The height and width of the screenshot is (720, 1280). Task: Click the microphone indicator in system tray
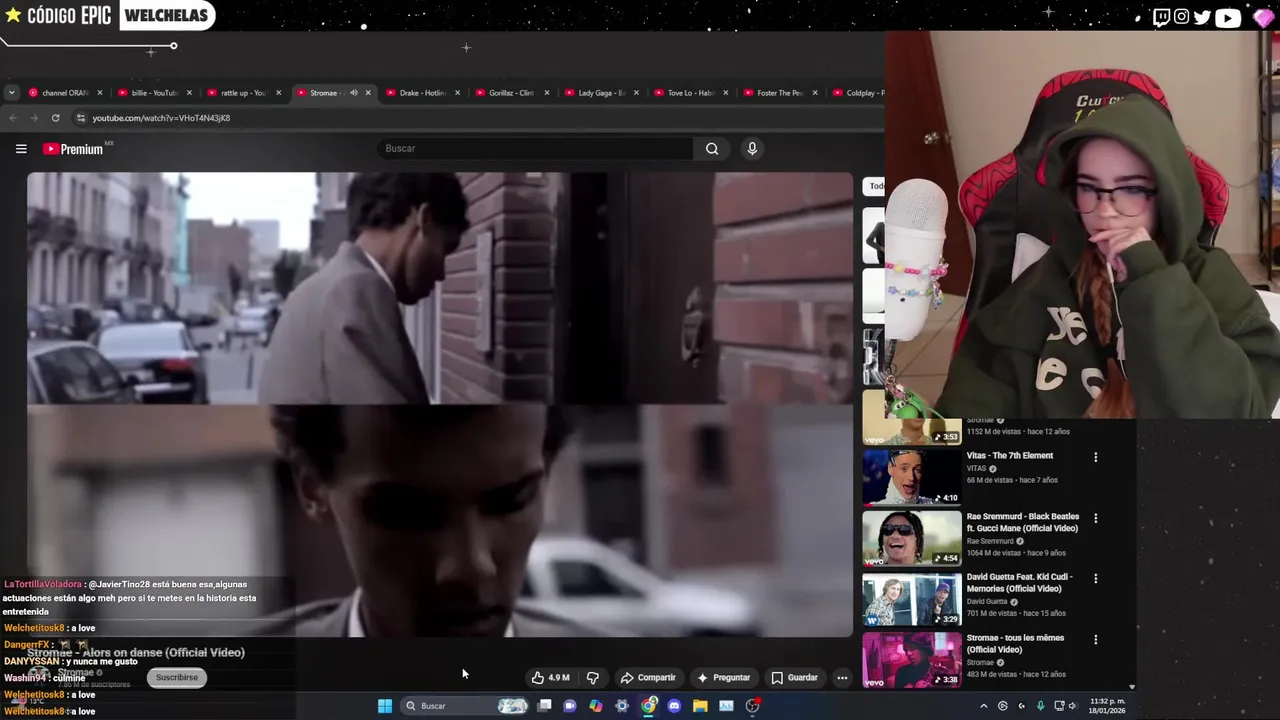pos(1040,706)
